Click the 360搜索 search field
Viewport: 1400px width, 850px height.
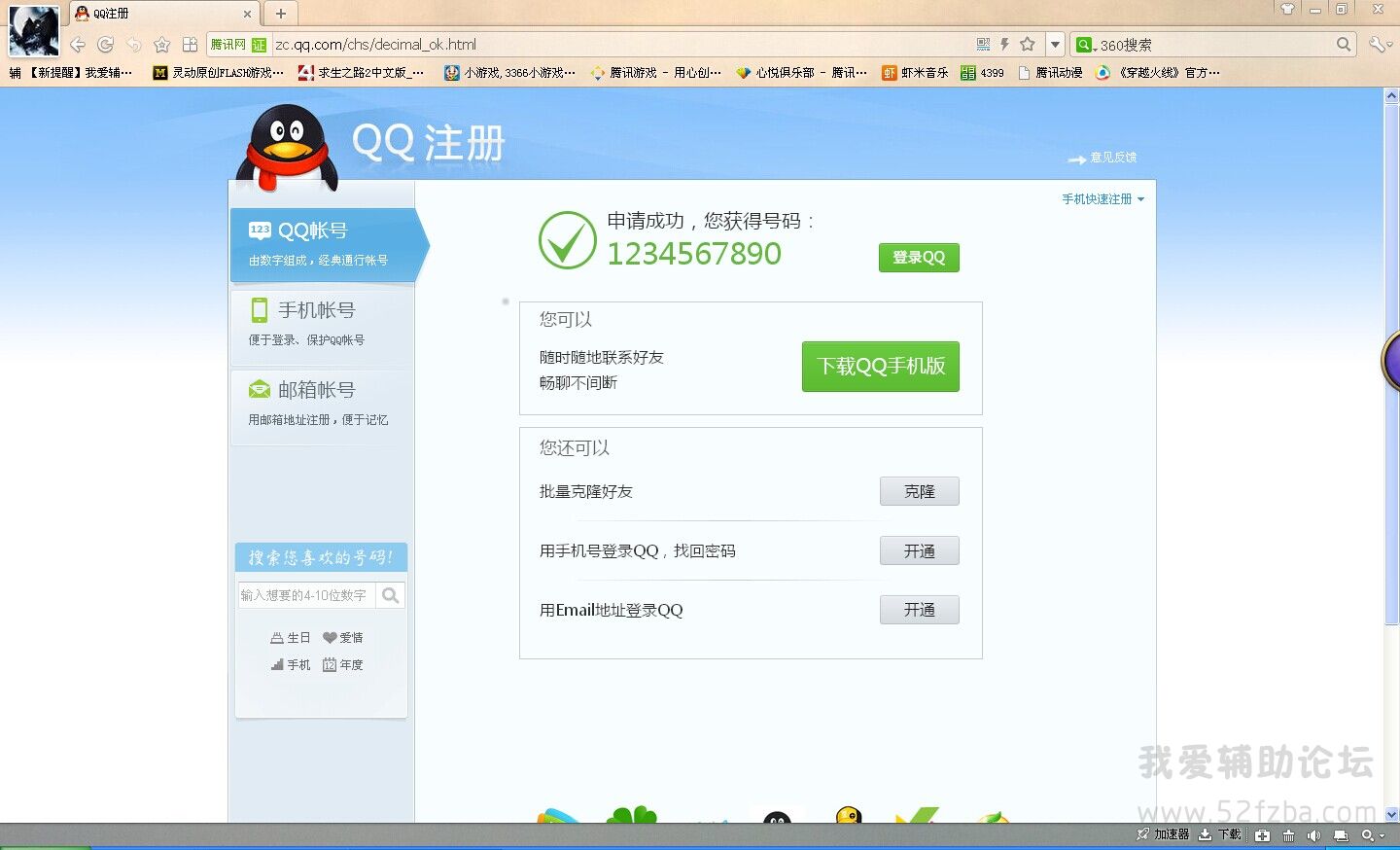(x=1215, y=45)
